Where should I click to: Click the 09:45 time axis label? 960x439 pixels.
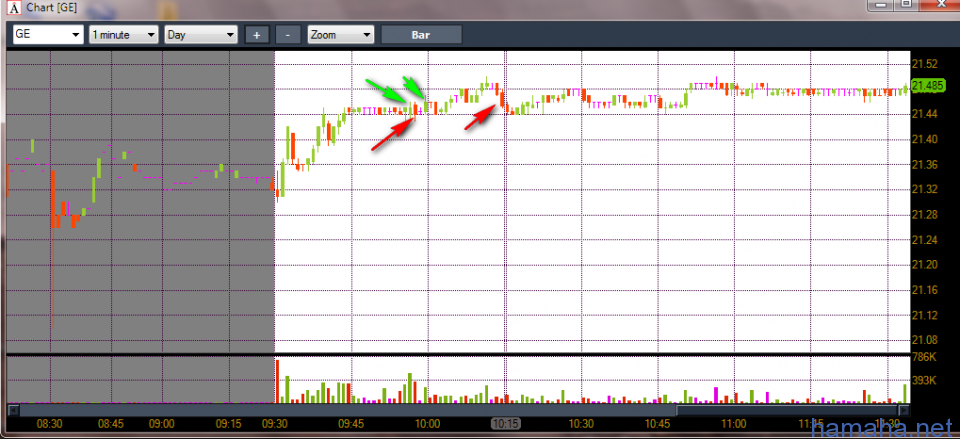point(351,424)
